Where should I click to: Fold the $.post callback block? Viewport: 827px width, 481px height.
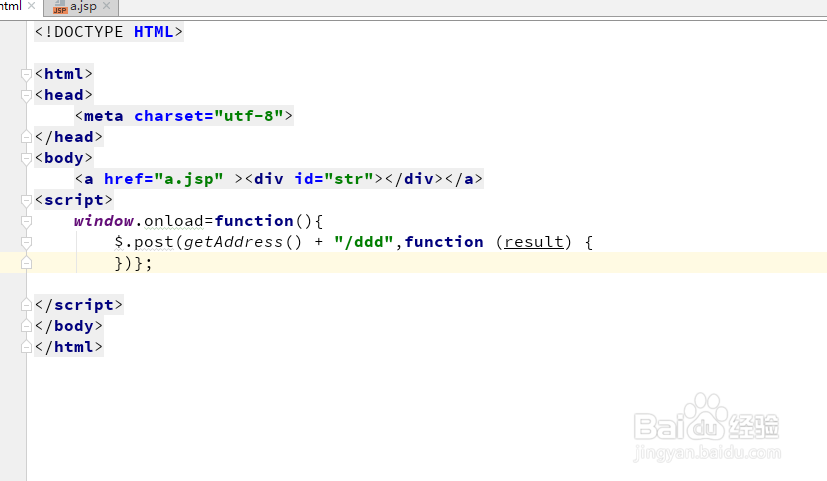(x=26, y=242)
